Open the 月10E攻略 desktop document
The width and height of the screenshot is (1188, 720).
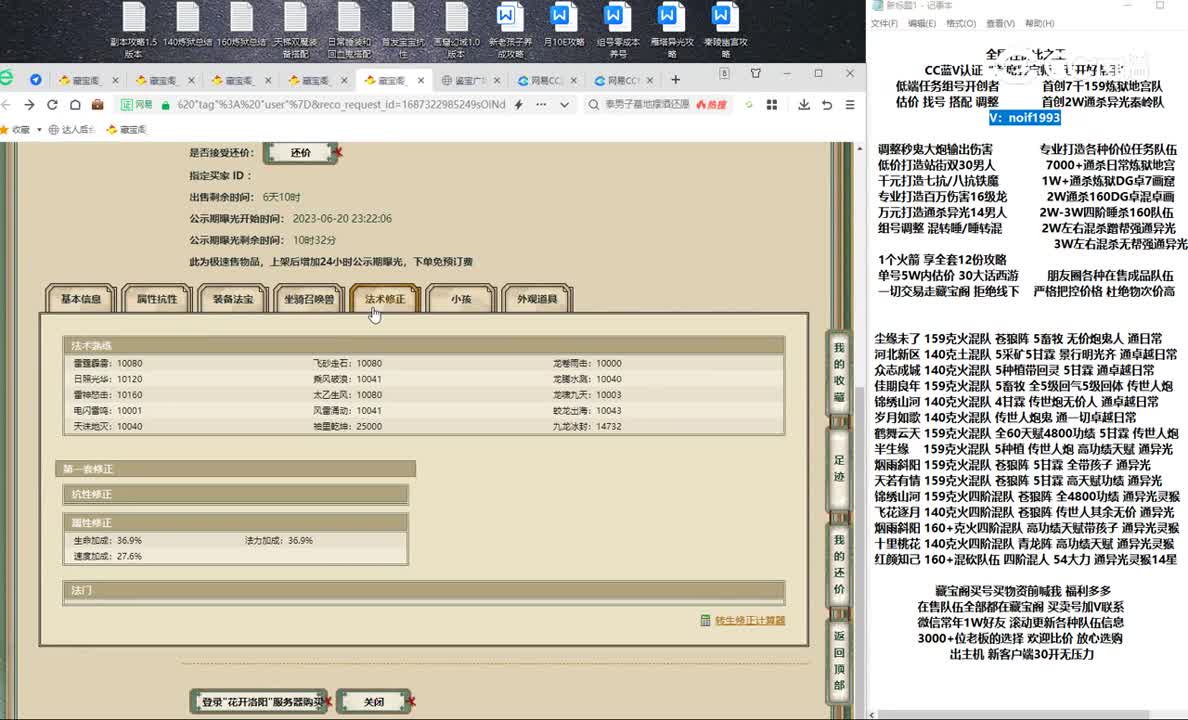click(561, 28)
